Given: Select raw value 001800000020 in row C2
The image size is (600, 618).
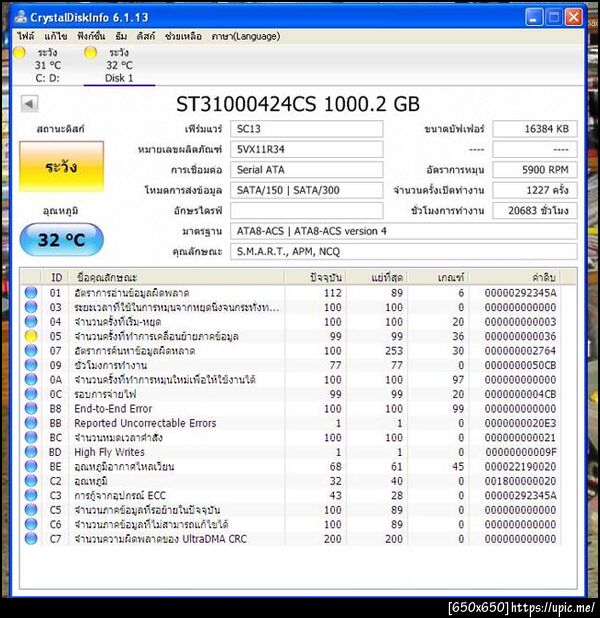Looking at the screenshot, I should coord(520,481).
